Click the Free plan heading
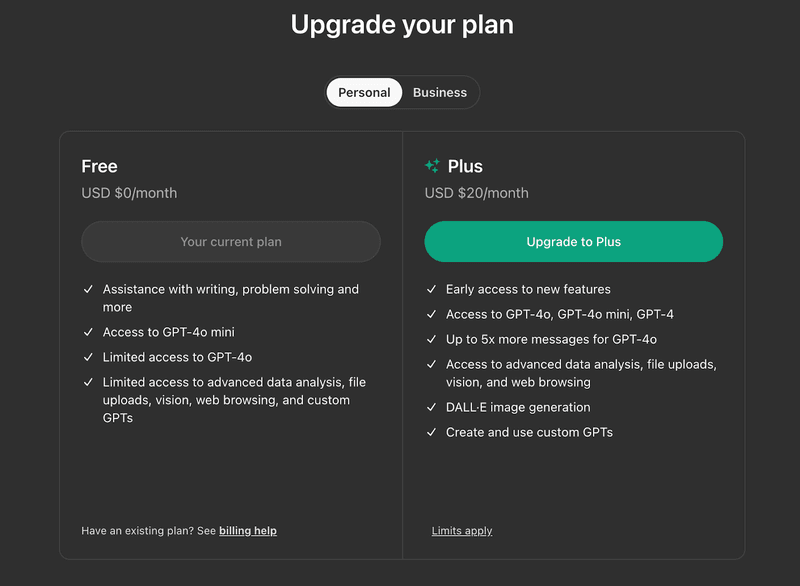 tap(98, 166)
